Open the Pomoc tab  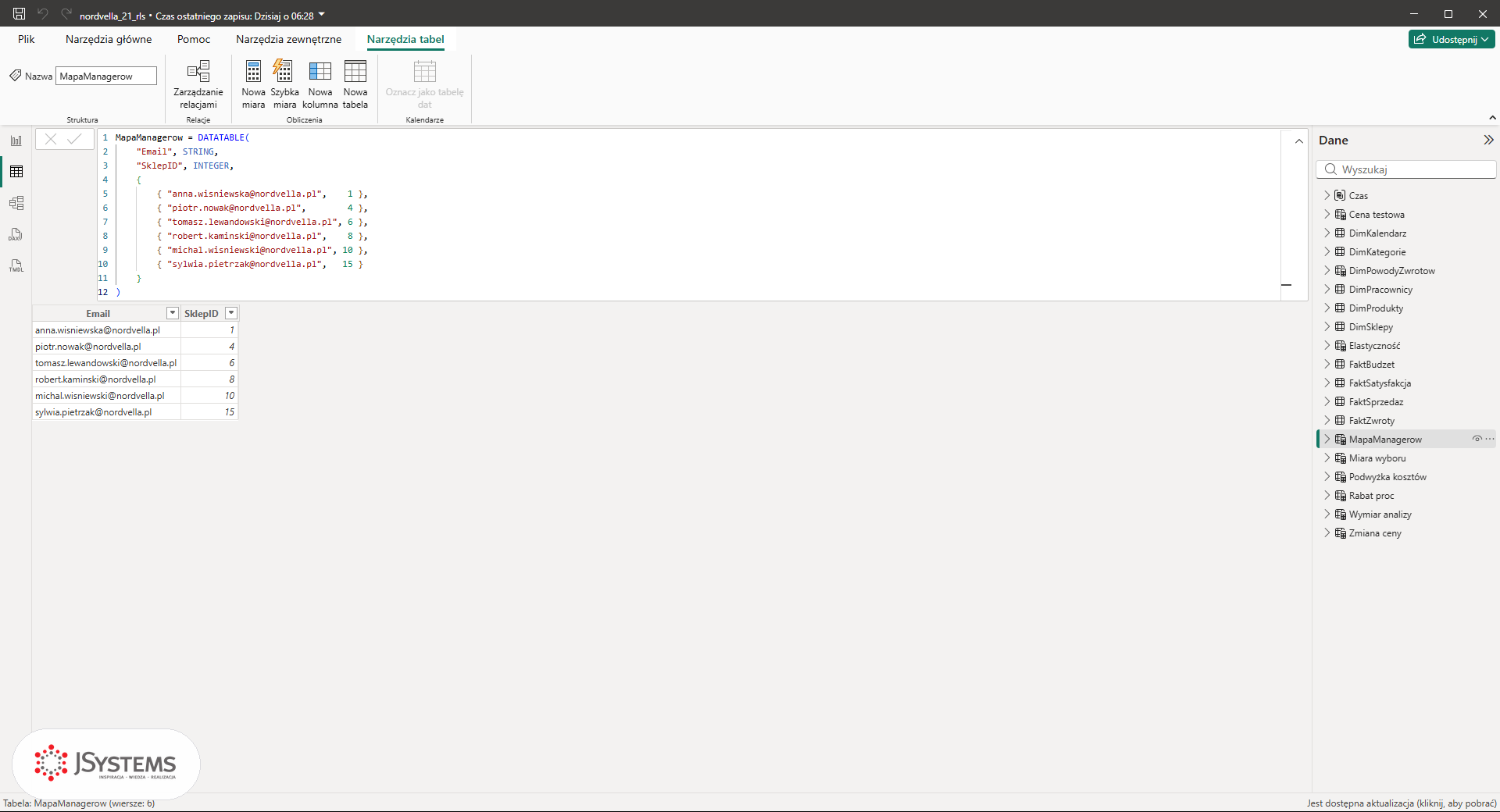194,39
